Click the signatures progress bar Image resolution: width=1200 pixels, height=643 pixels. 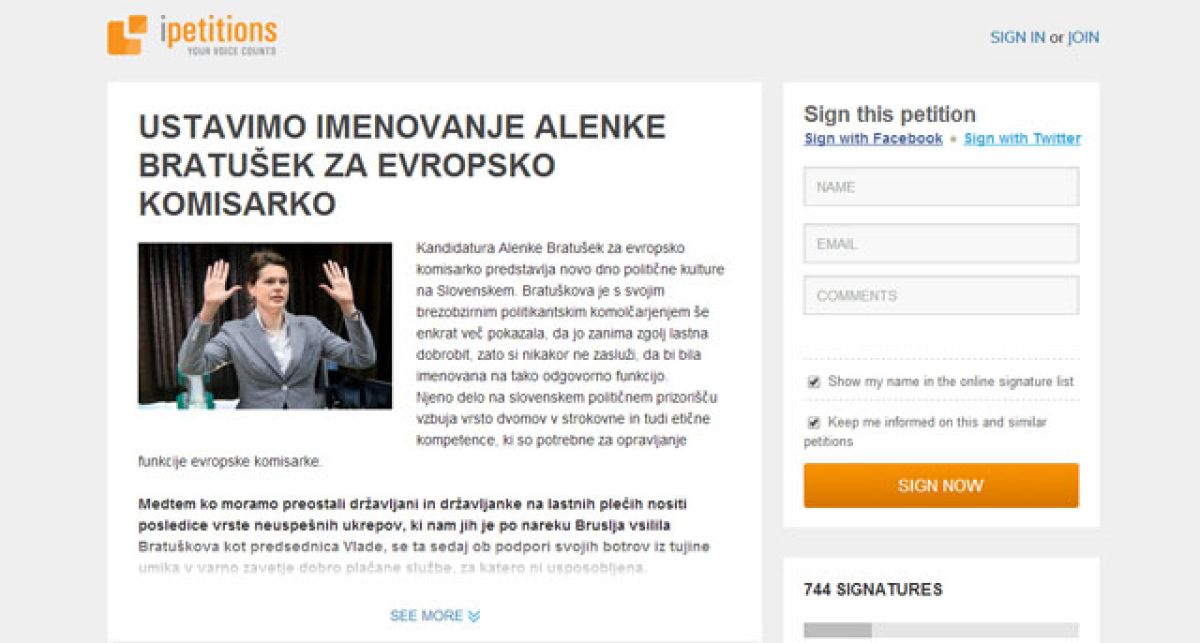[941, 630]
